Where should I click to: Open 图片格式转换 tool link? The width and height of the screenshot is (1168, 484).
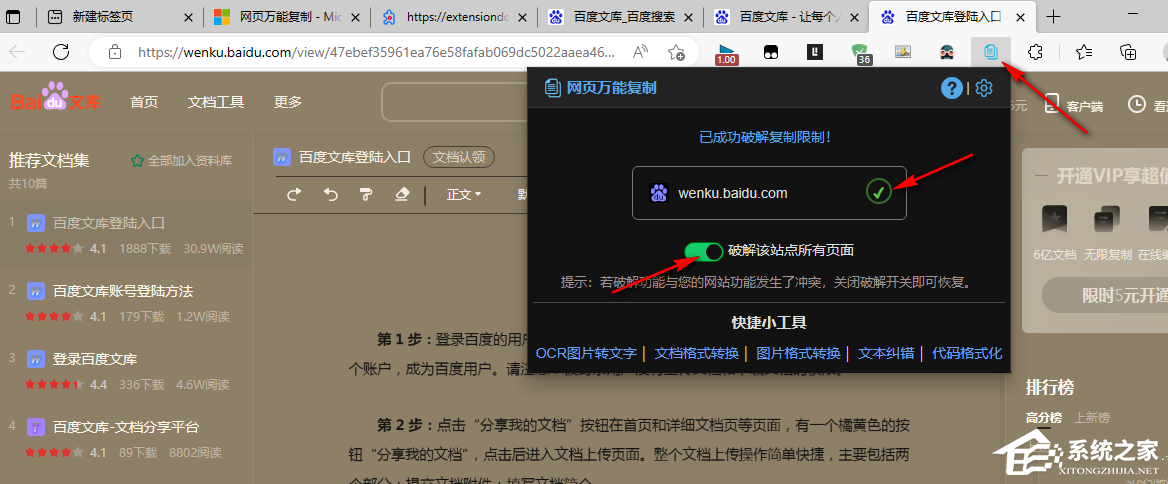coord(798,353)
